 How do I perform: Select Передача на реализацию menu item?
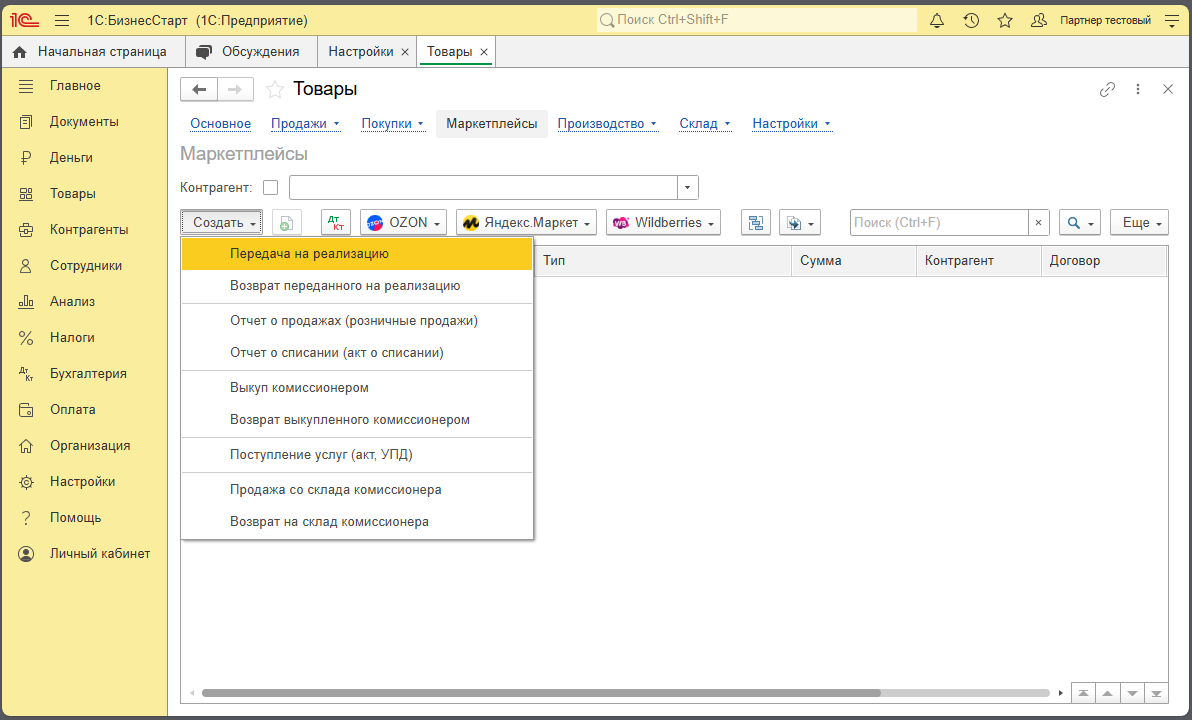click(357, 254)
